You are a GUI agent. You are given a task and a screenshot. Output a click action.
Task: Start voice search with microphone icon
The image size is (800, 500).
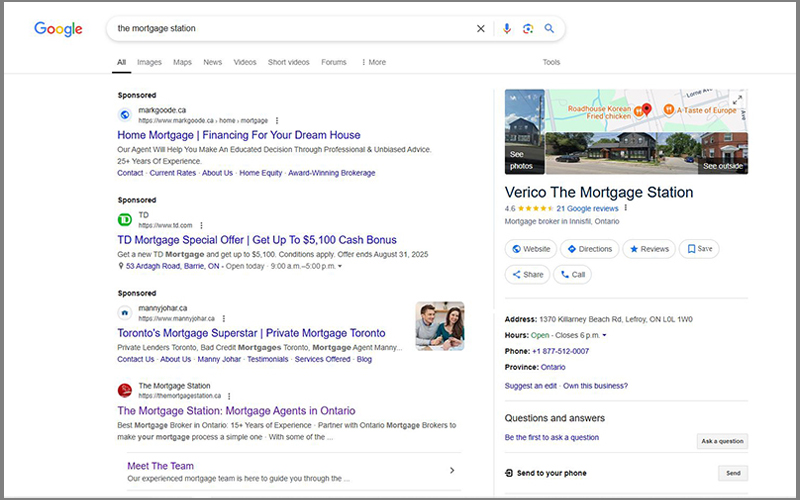(507, 29)
